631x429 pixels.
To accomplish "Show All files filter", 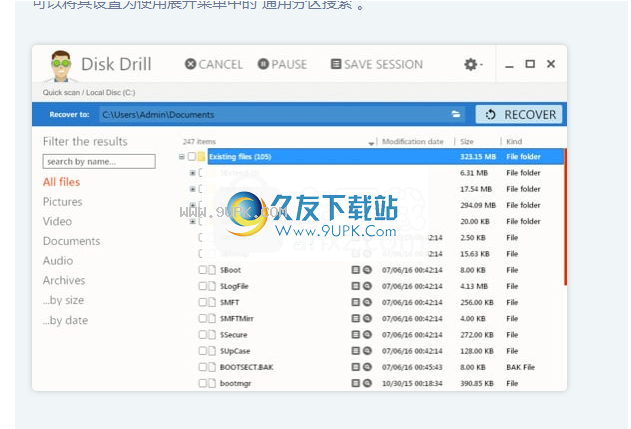I will (x=62, y=182).
